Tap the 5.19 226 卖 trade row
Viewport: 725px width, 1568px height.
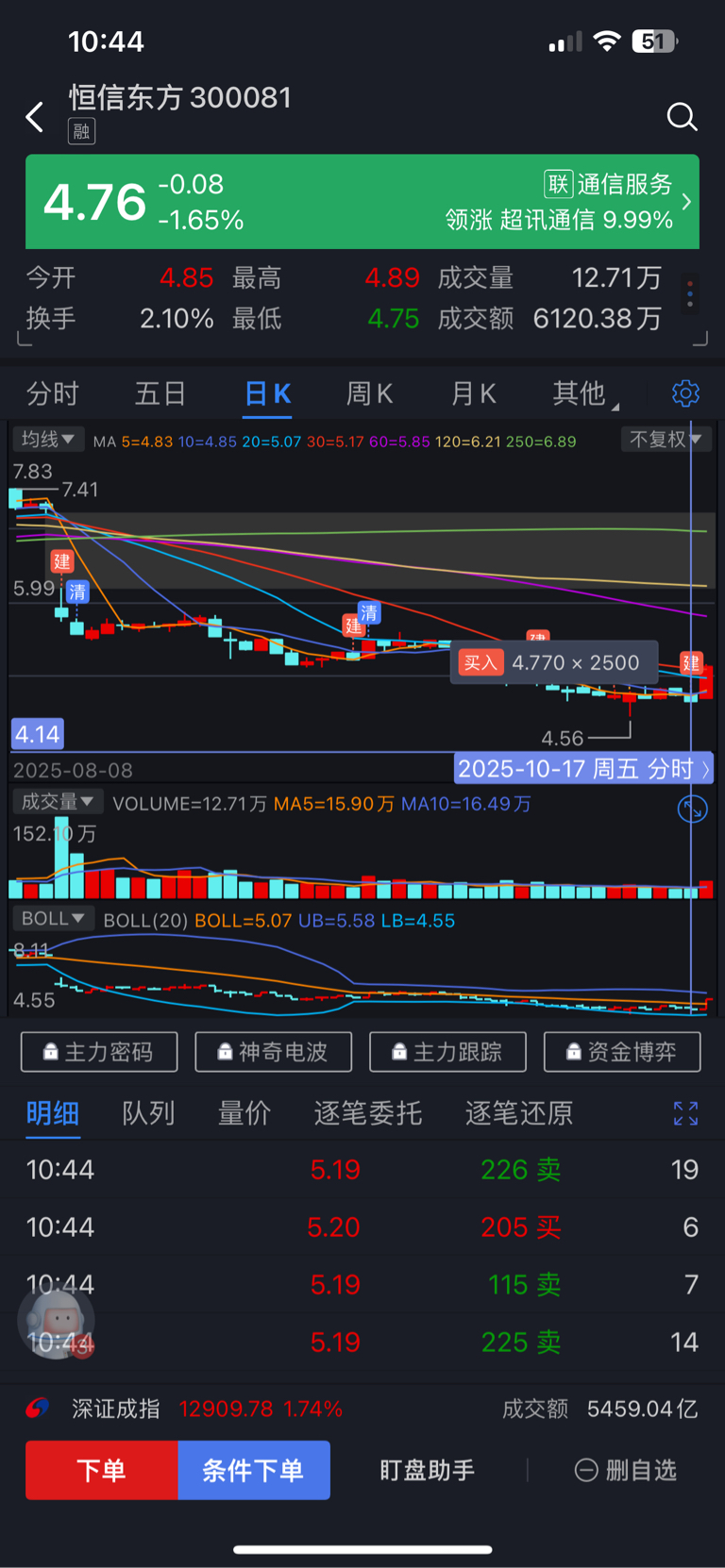tap(362, 1170)
